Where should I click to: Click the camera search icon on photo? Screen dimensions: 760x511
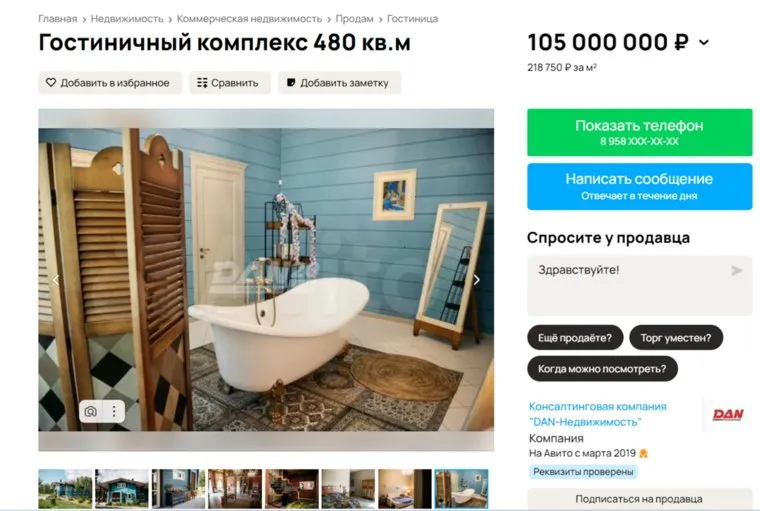point(91,412)
